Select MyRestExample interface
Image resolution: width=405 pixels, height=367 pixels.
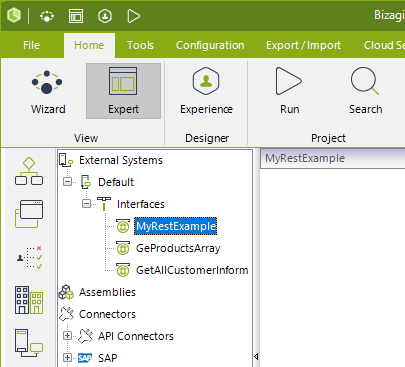click(x=176, y=226)
